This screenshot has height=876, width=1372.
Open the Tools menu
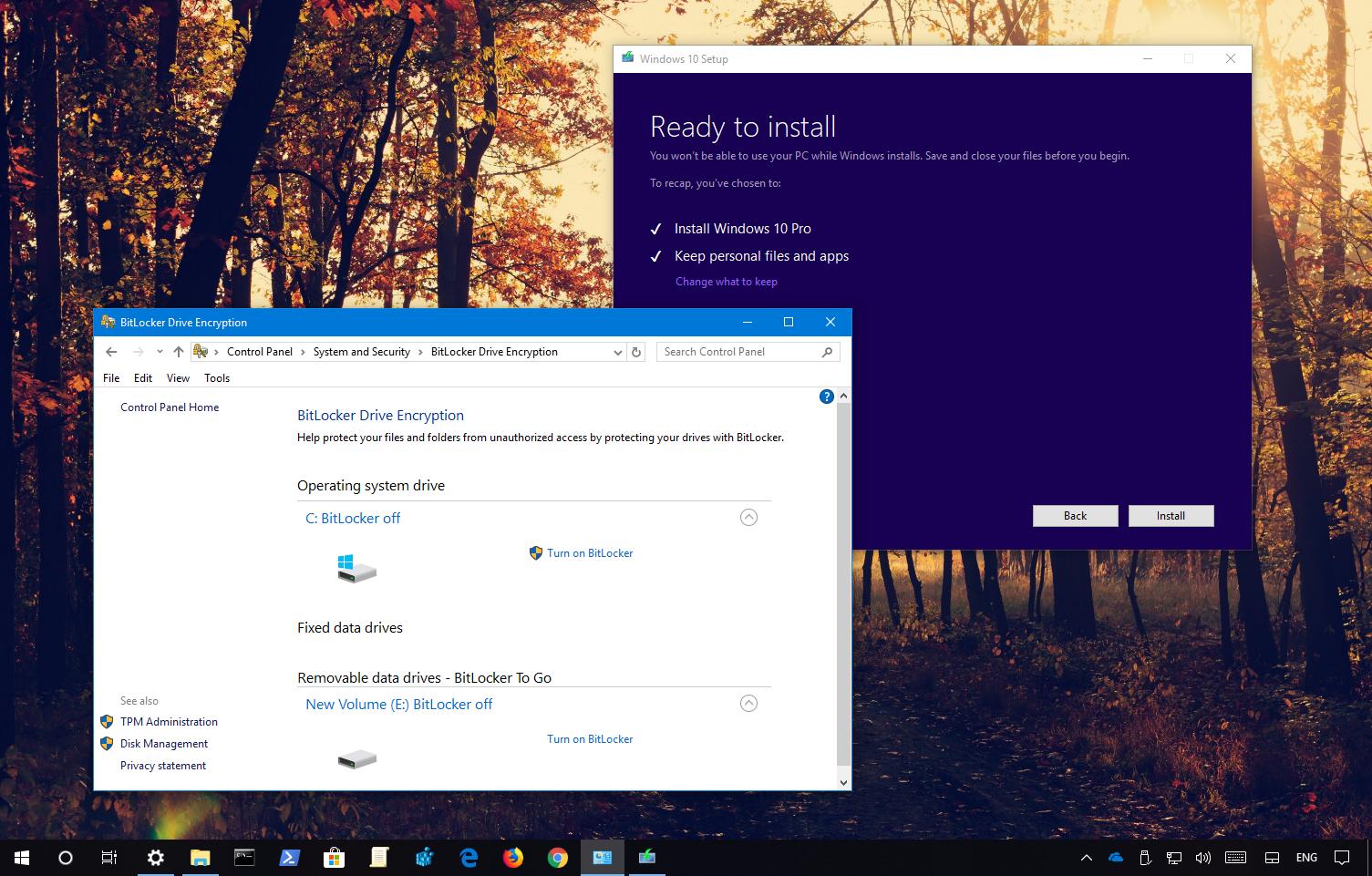(216, 377)
